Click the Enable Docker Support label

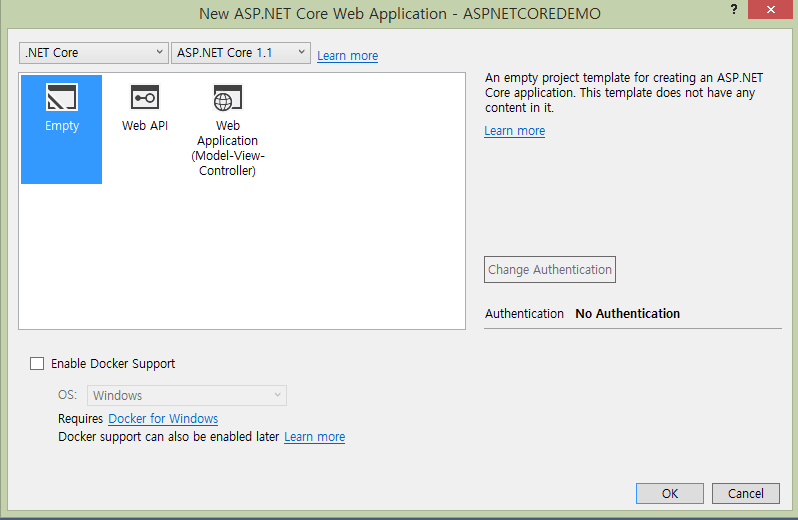pyautogui.click(x=113, y=363)
